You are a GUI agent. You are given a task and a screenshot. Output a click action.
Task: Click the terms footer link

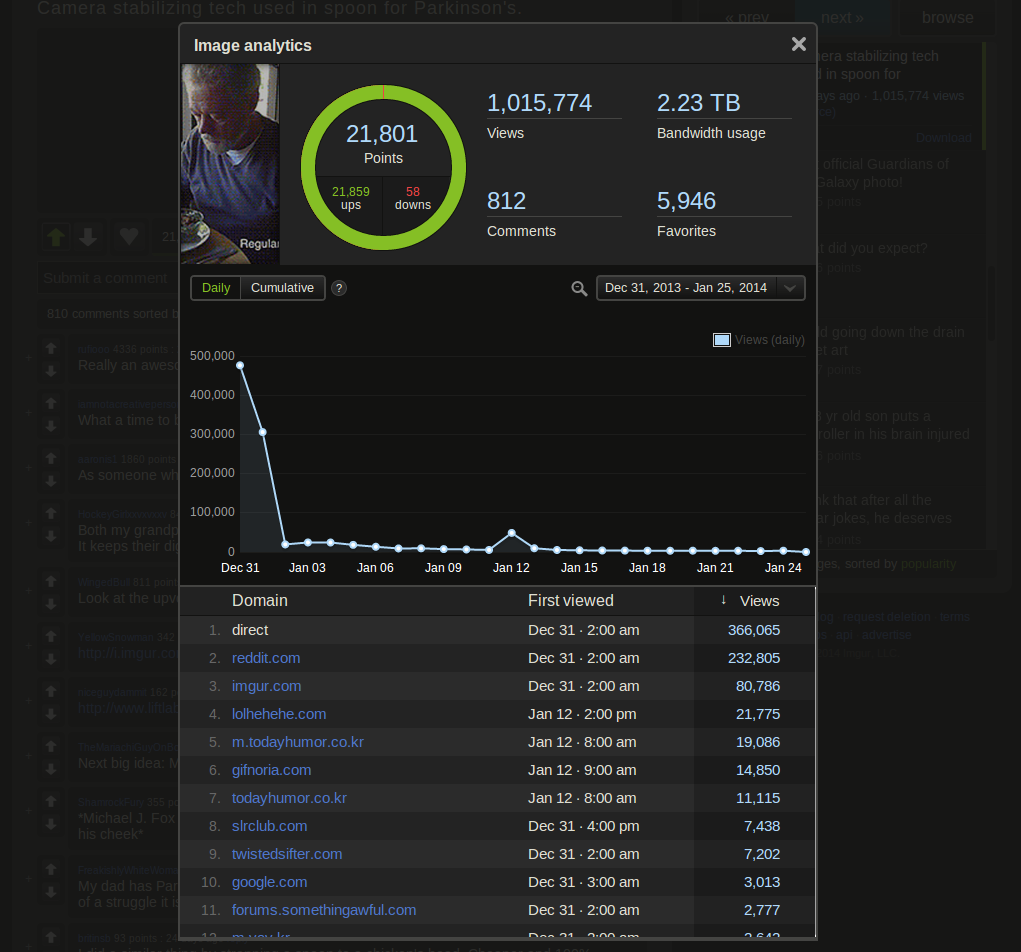coord(954,617)
